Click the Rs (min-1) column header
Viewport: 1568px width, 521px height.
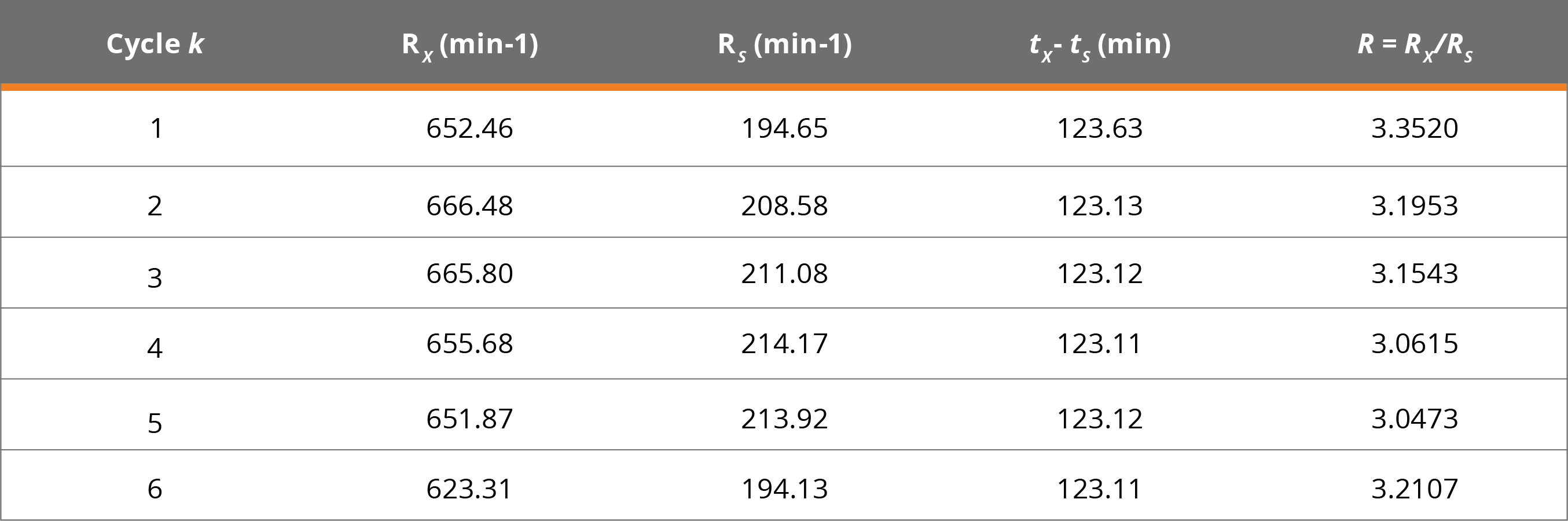tap(785, 44)
